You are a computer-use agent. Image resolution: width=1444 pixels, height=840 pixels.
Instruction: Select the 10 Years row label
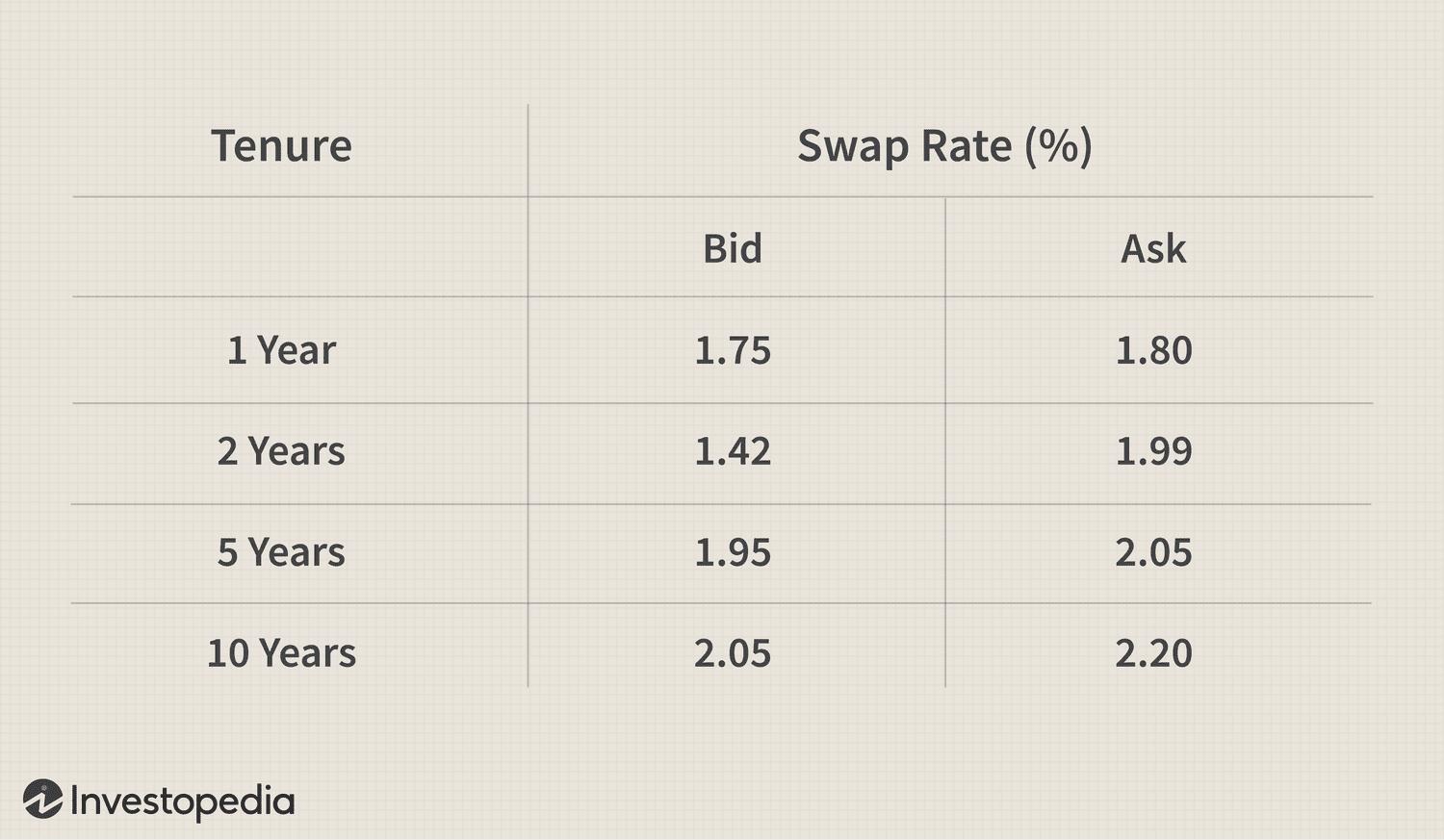[x=281, y=653]
